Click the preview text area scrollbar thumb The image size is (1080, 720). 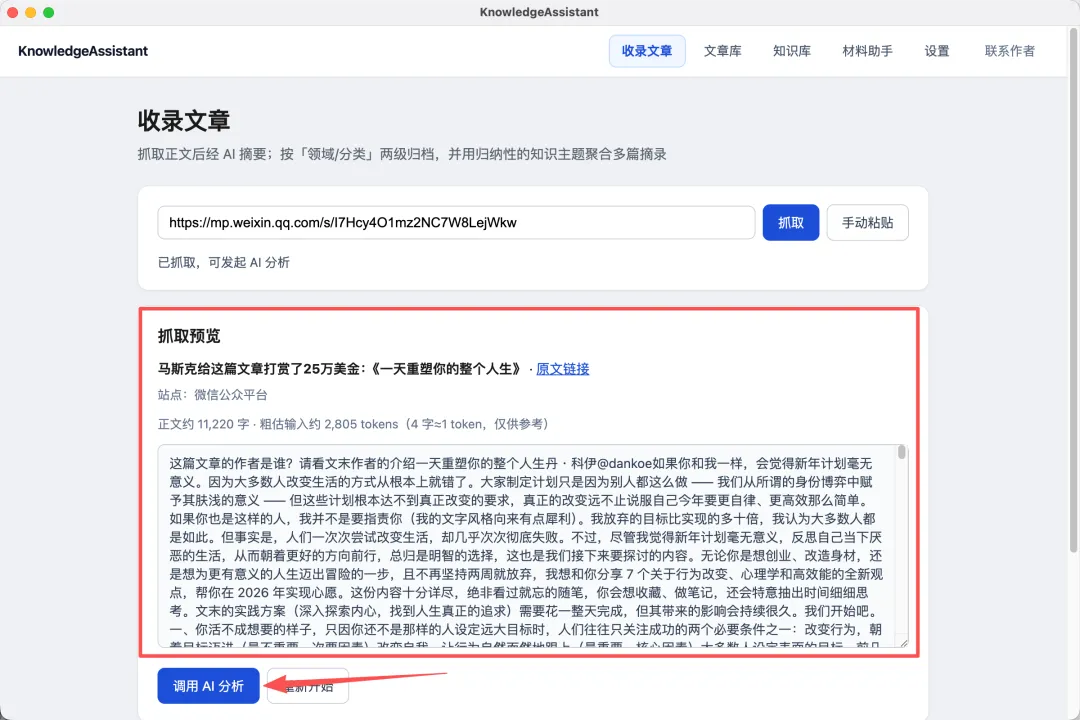tap(902, 453)
